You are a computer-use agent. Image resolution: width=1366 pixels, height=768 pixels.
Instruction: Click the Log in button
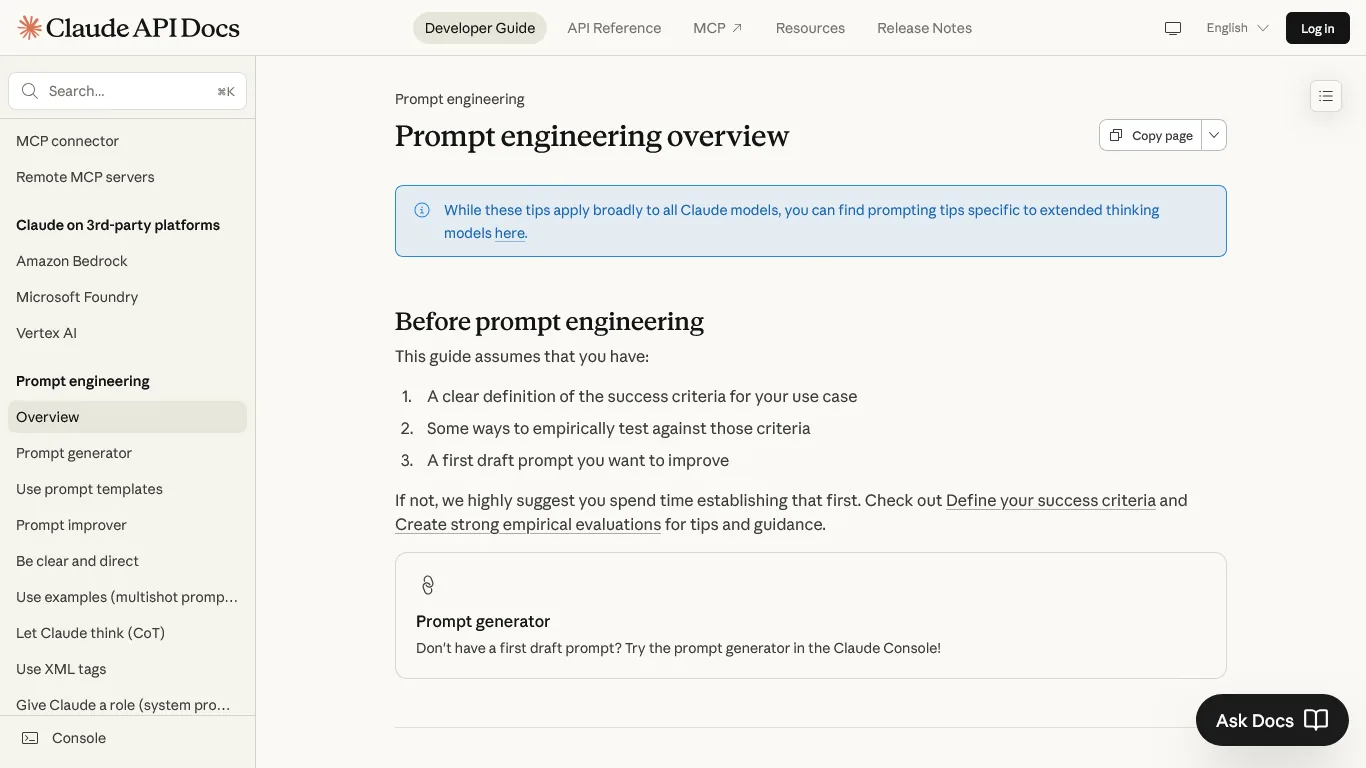(1317, 28)
